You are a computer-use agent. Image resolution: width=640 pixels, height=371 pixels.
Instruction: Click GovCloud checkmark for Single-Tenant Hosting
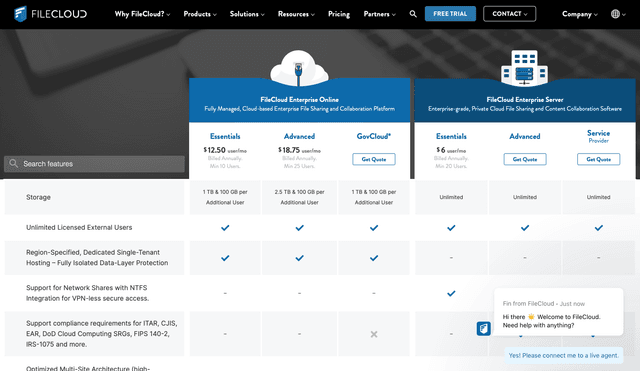[374, 258]
